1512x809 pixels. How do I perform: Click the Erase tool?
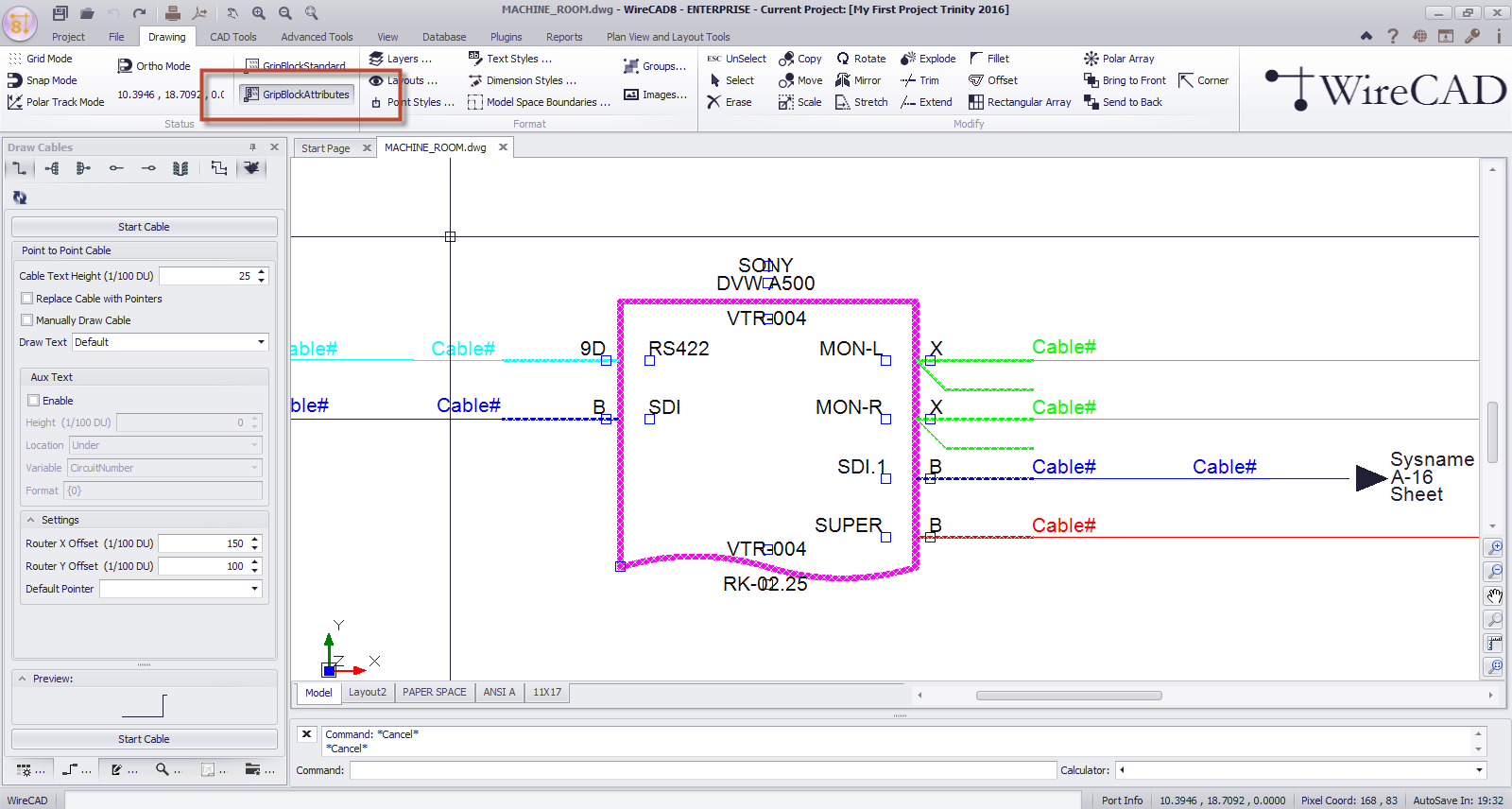click(x=730, y=102)
